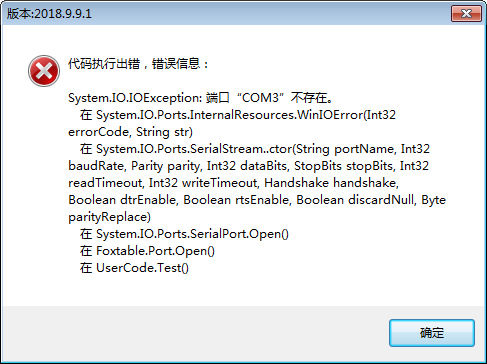Click the errorCode, String str) line
This screenshot has width=487, height=364.
[130, 132]
